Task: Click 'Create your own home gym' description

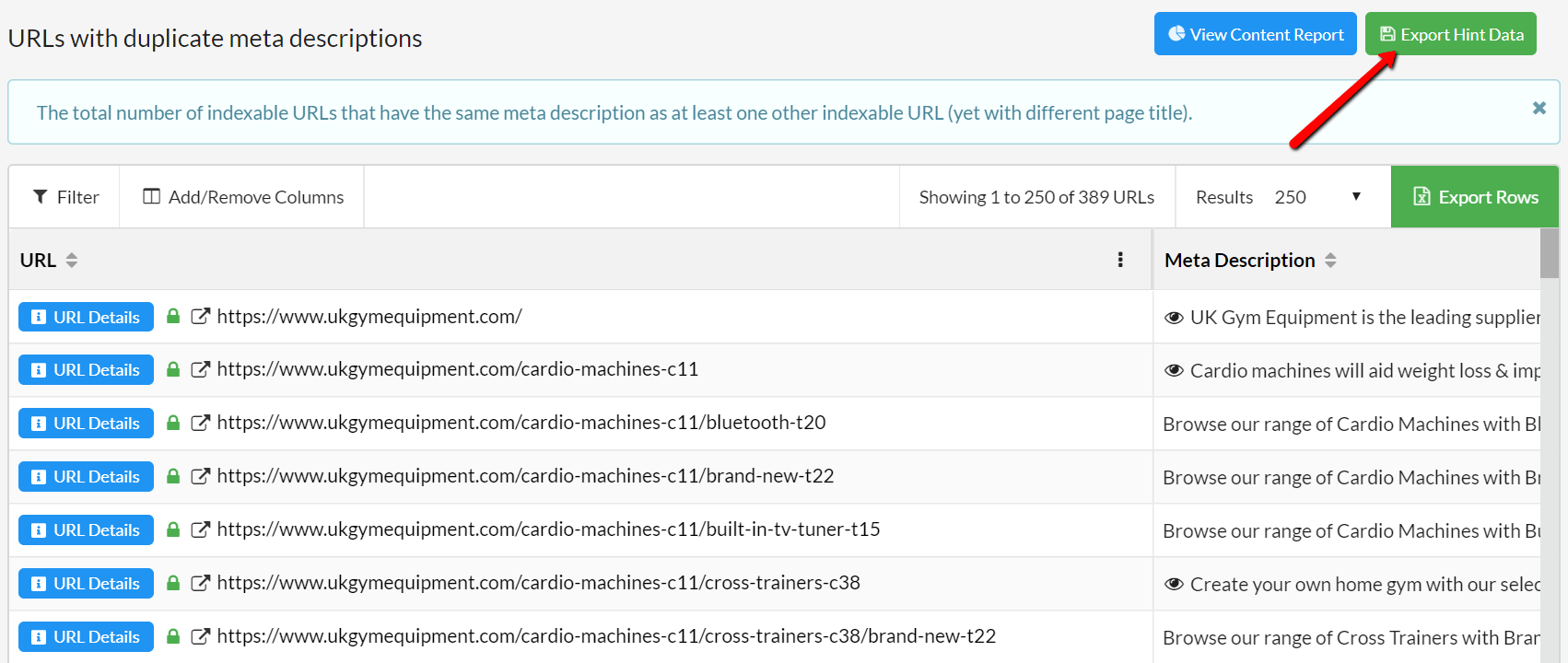Action: [1364, 585]
